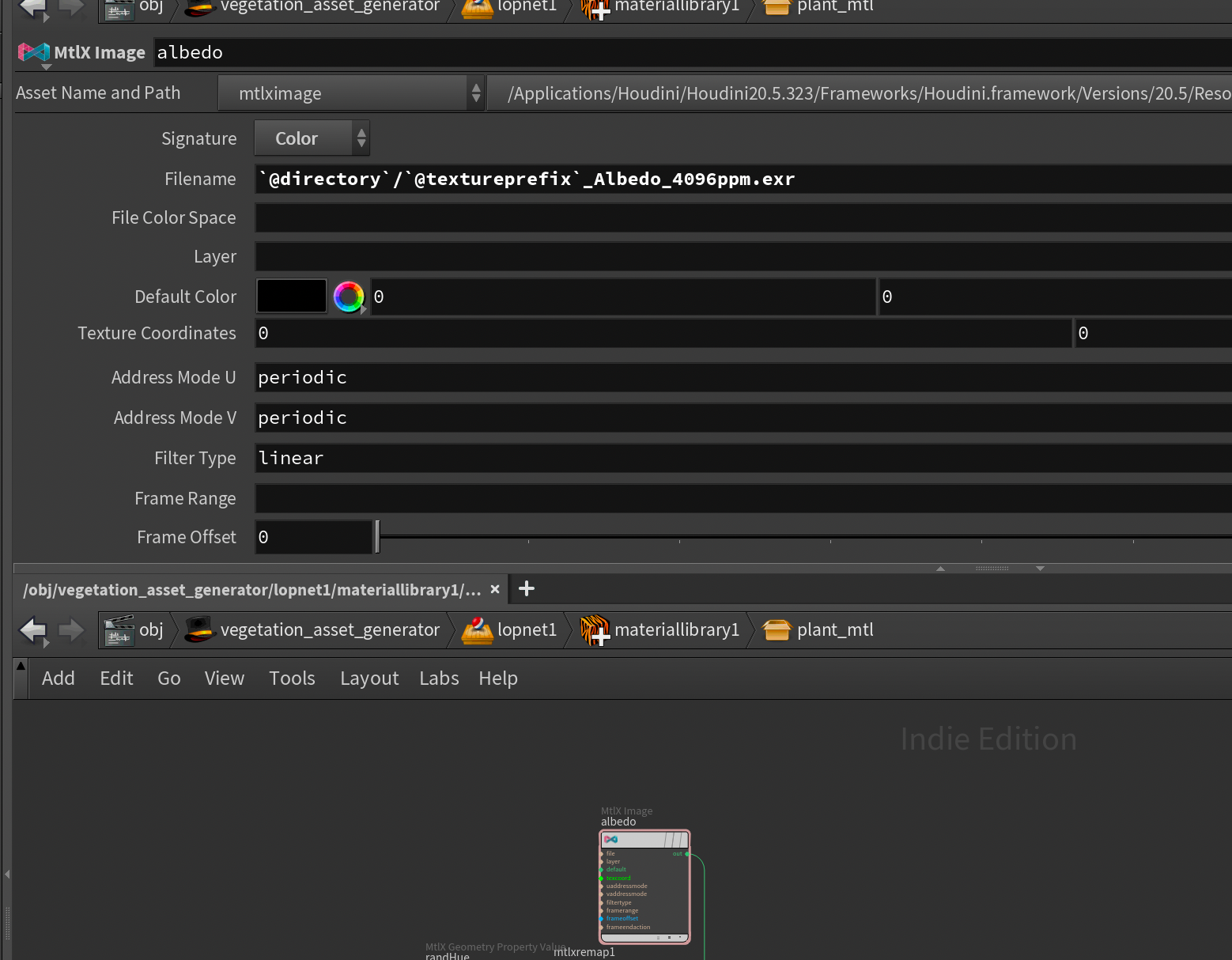1232x960 pixels.
Task: Click the Frame Offset slider handle
Action: (378, 537)
